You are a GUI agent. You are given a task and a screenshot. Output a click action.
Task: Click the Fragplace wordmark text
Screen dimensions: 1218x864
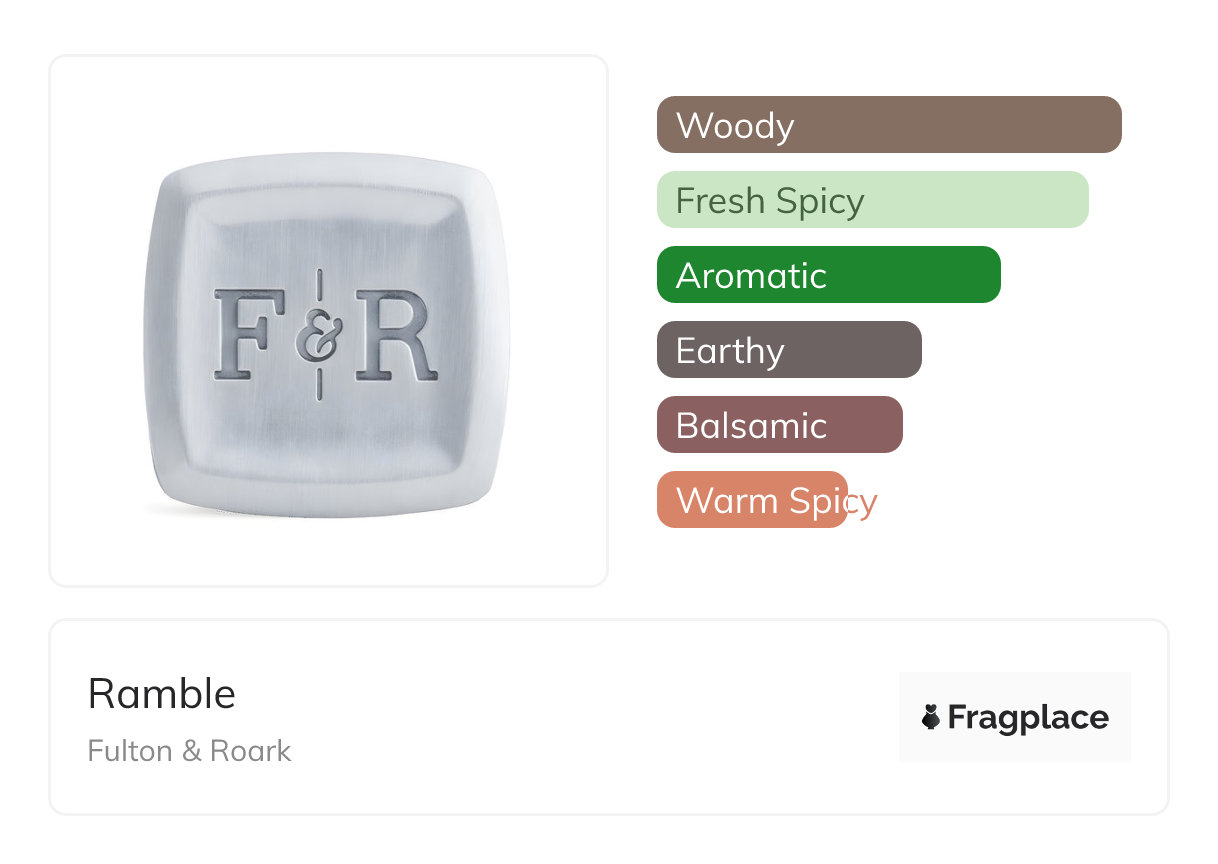tap(1028, 718)
